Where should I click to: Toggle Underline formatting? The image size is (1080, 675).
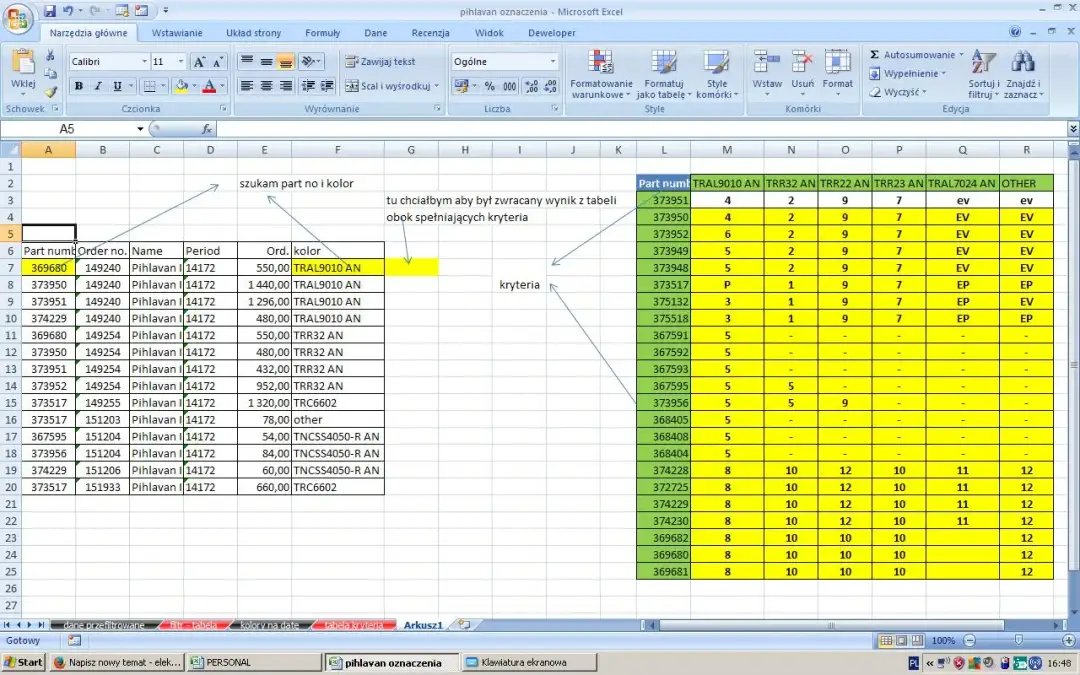coord(117,86)
